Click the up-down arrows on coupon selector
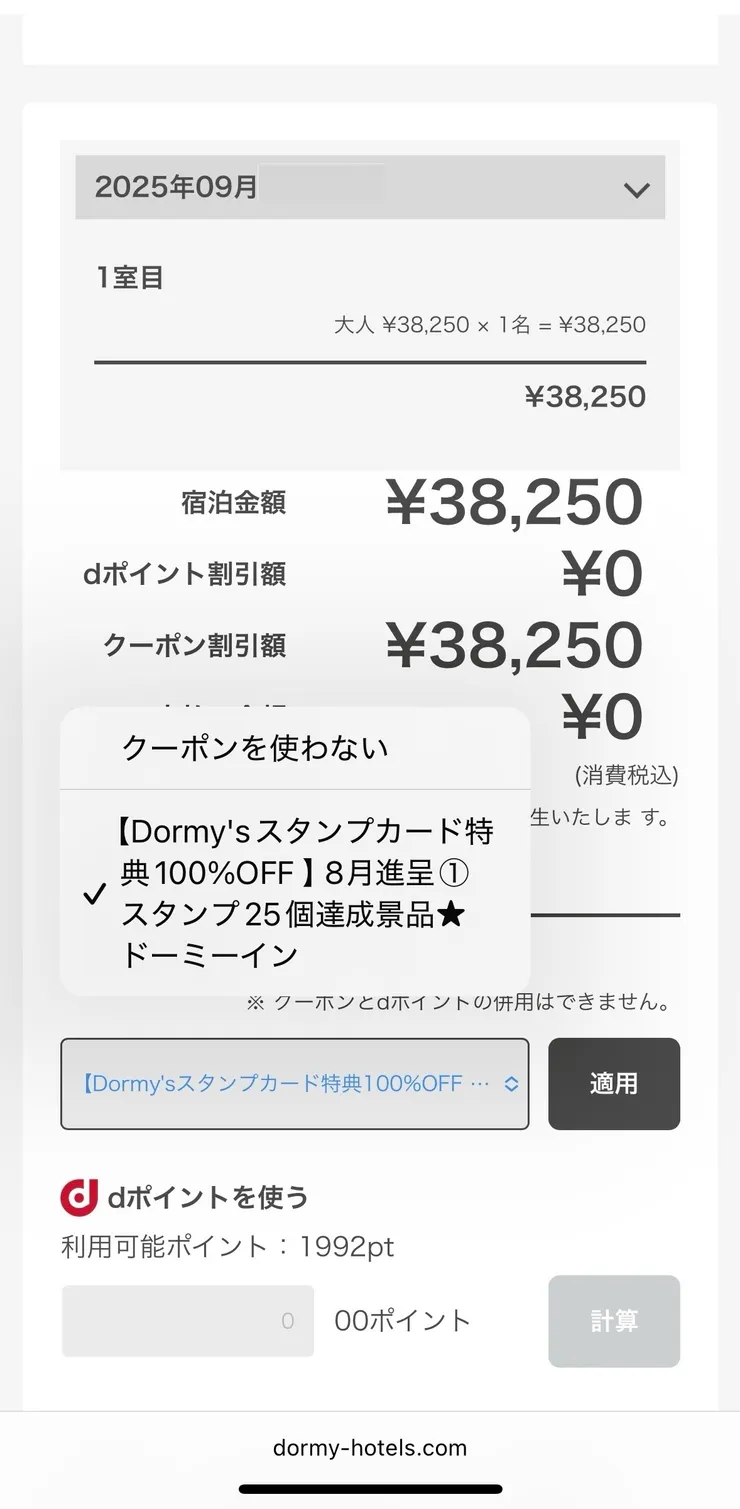 pyautogui.click(x=511, y=1084)
